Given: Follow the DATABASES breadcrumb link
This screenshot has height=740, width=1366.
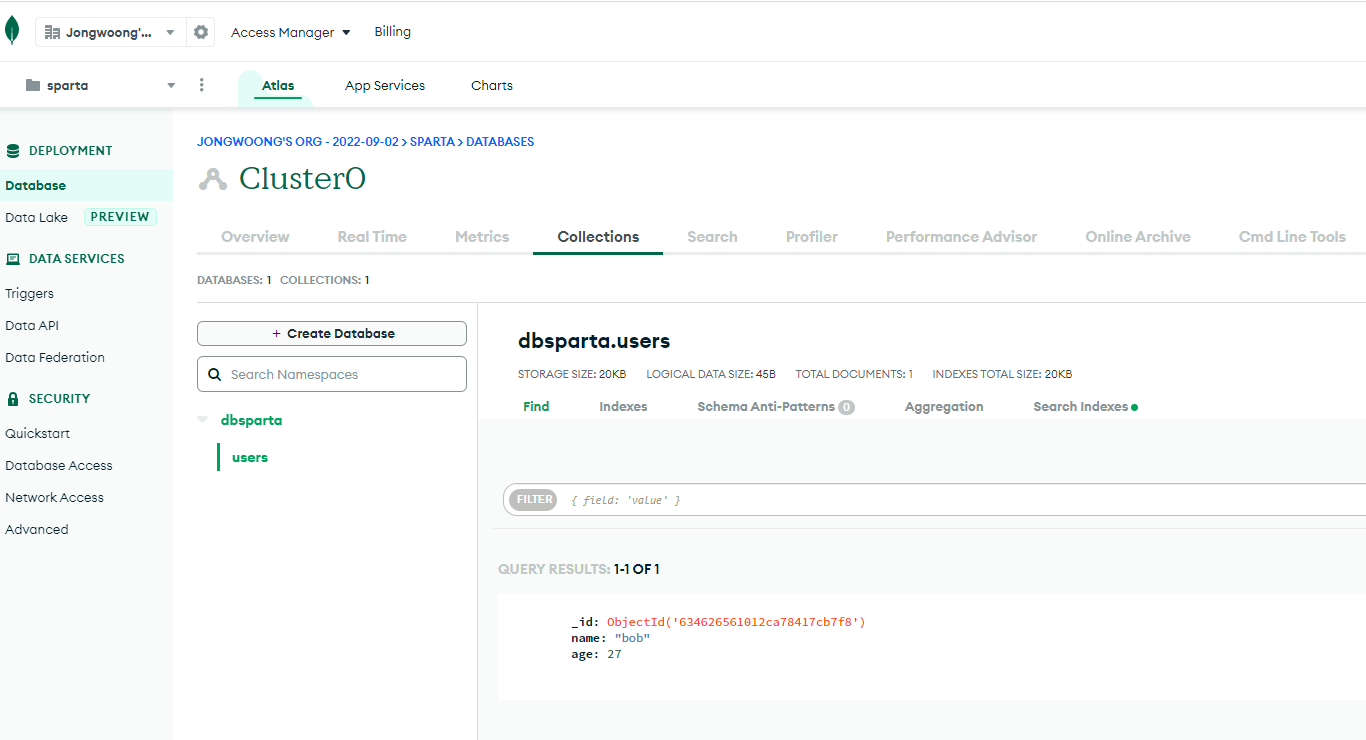Looking at the screenshot, I should coord(500,142).
